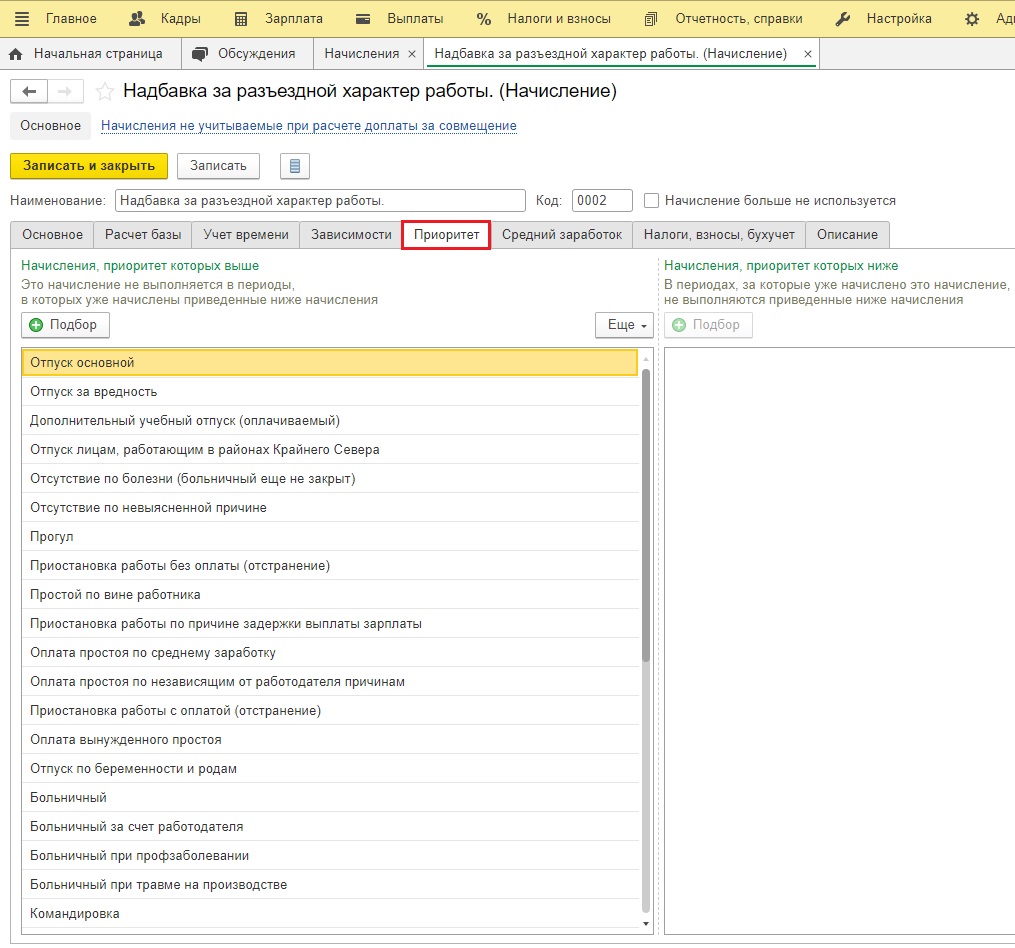Select row Больничный за счет работодателя

tap(330, 827)
